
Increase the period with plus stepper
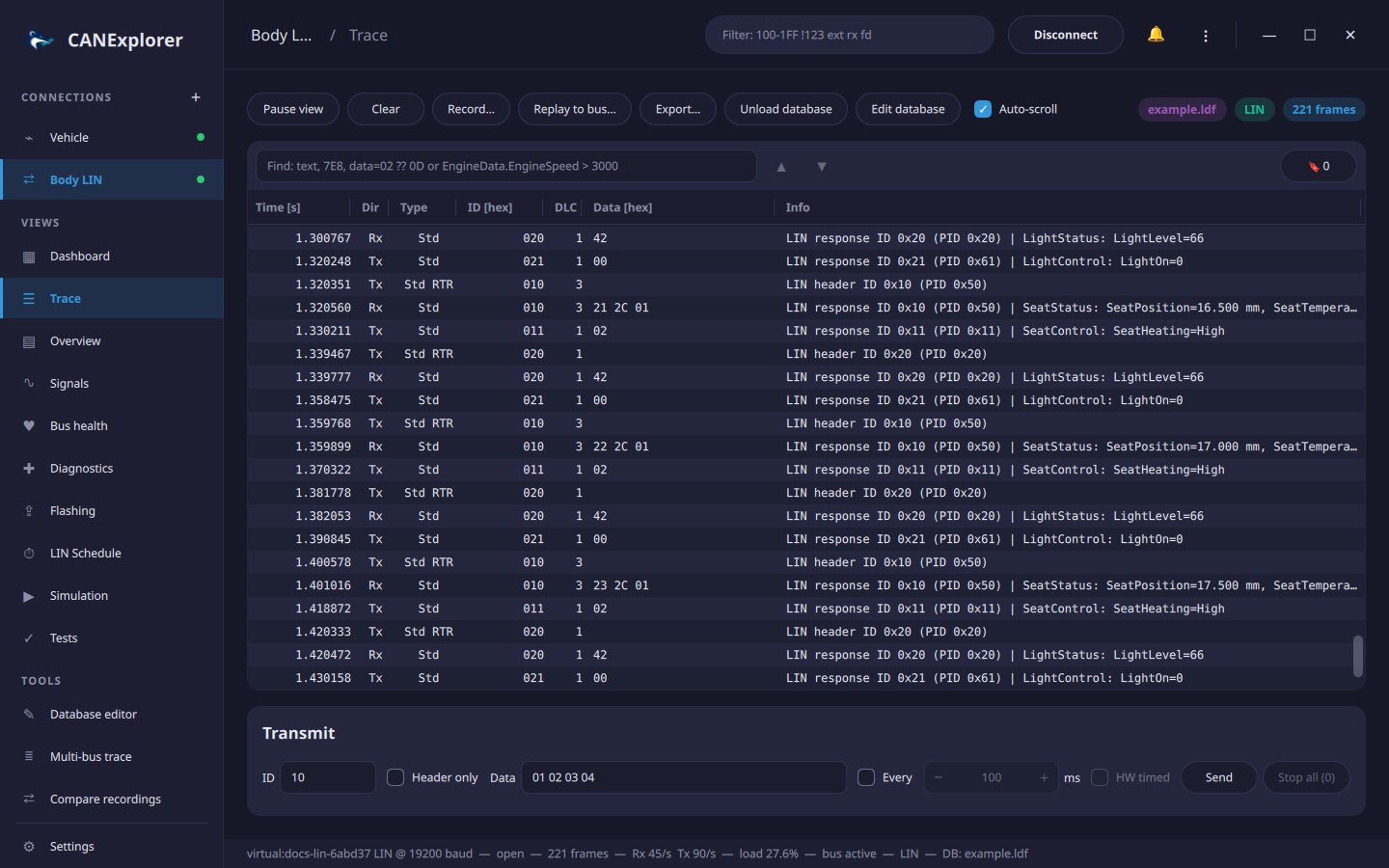1044,777
